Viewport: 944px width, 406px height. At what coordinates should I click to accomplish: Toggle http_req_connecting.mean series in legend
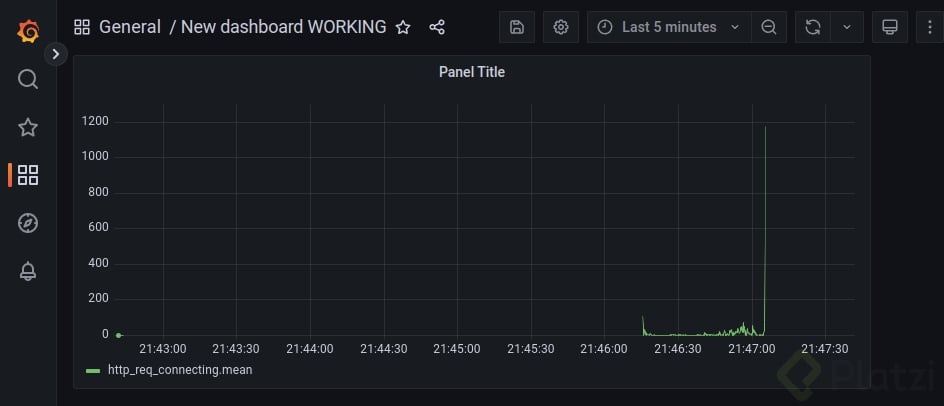180,370
